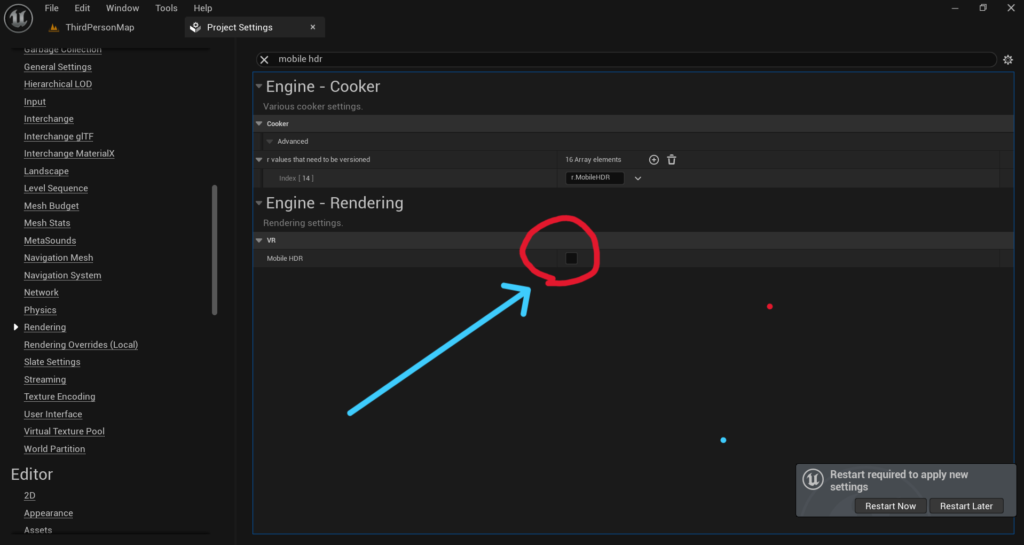This screenshot has width=1024, height=545.
Task: Open the settings gear beside the search bar
Action: 1008,59
